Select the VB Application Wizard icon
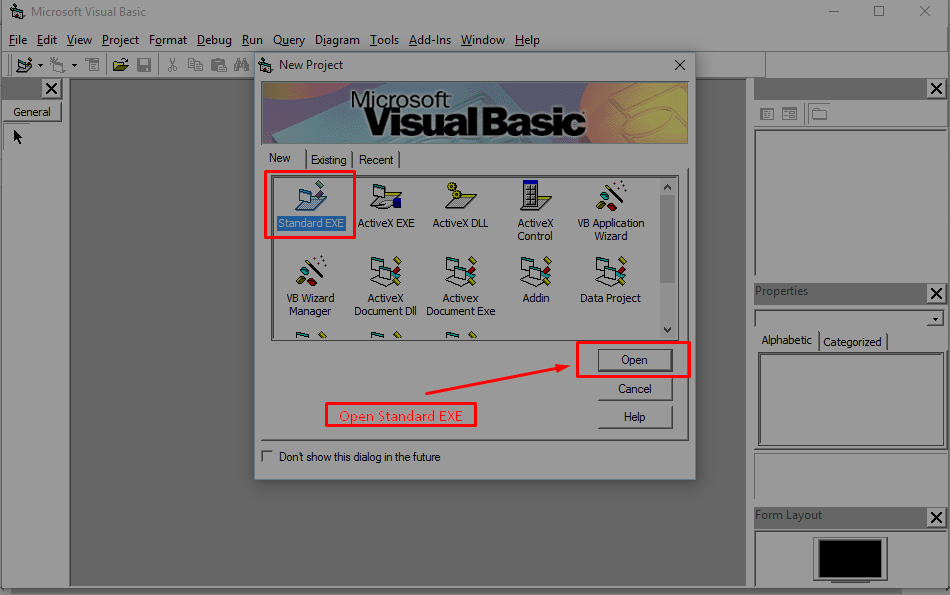 (611, 211)
